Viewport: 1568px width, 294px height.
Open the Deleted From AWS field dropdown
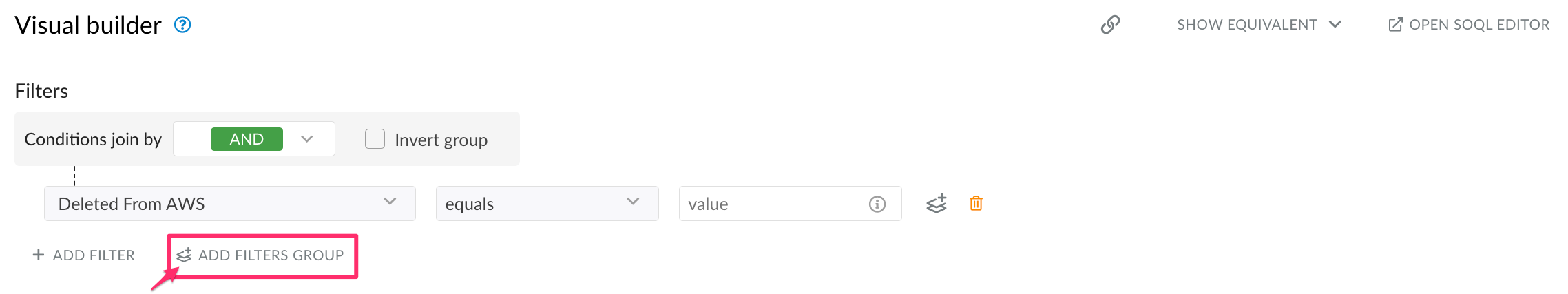tap(229, 204)
